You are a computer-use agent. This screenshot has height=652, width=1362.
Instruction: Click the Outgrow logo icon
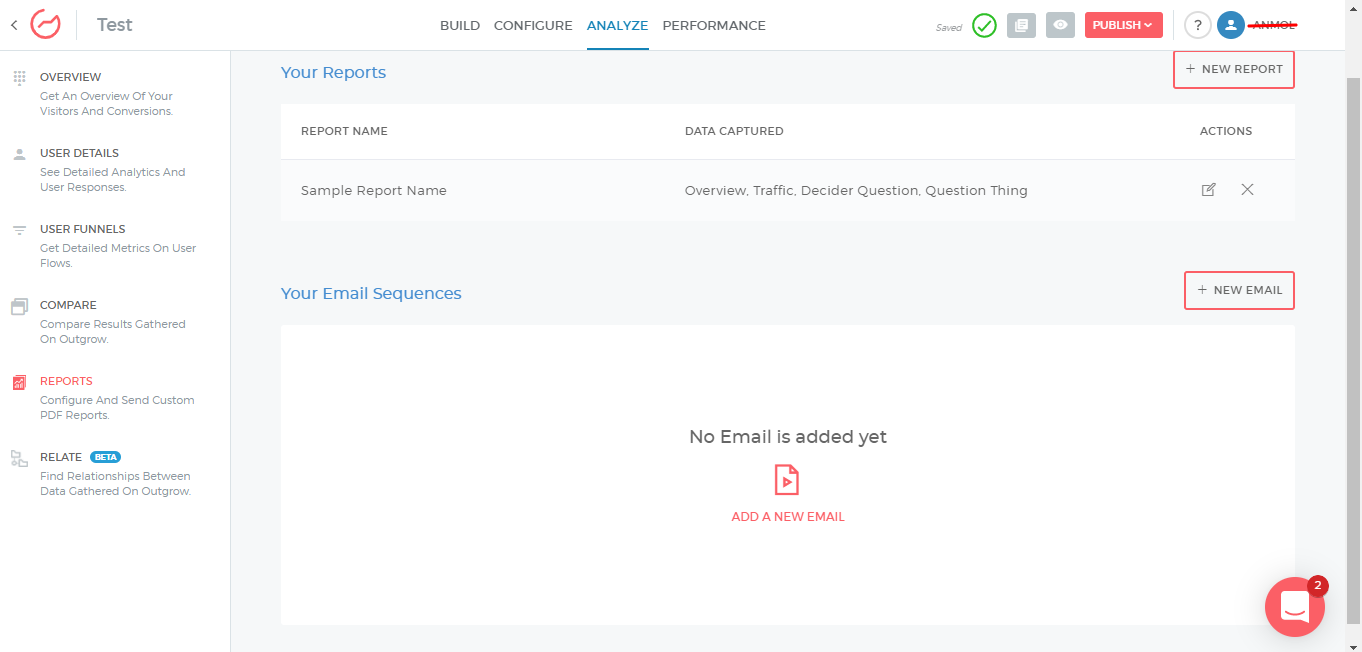pyautogui.click(x=46, y=24)
